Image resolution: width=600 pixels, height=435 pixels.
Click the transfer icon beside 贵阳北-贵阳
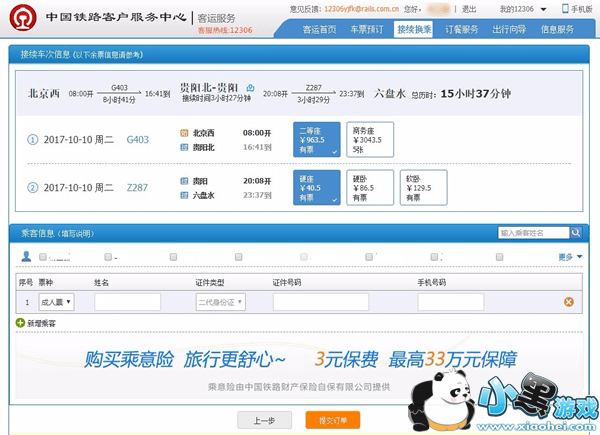pos(251,88)
